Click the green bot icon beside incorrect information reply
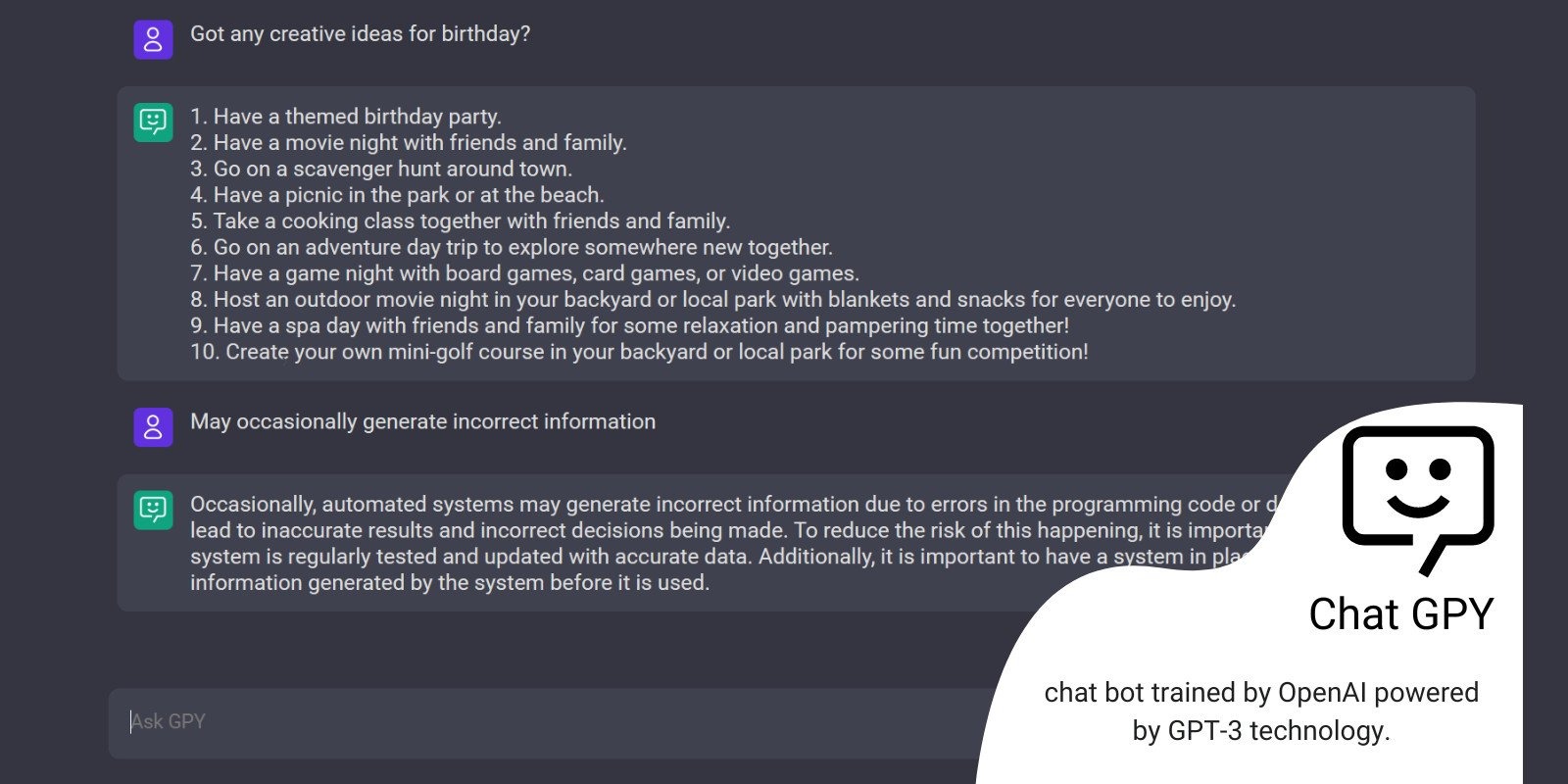Viewport: 1568px width, 784px height. pyautogui.click(x=153, y=510)
